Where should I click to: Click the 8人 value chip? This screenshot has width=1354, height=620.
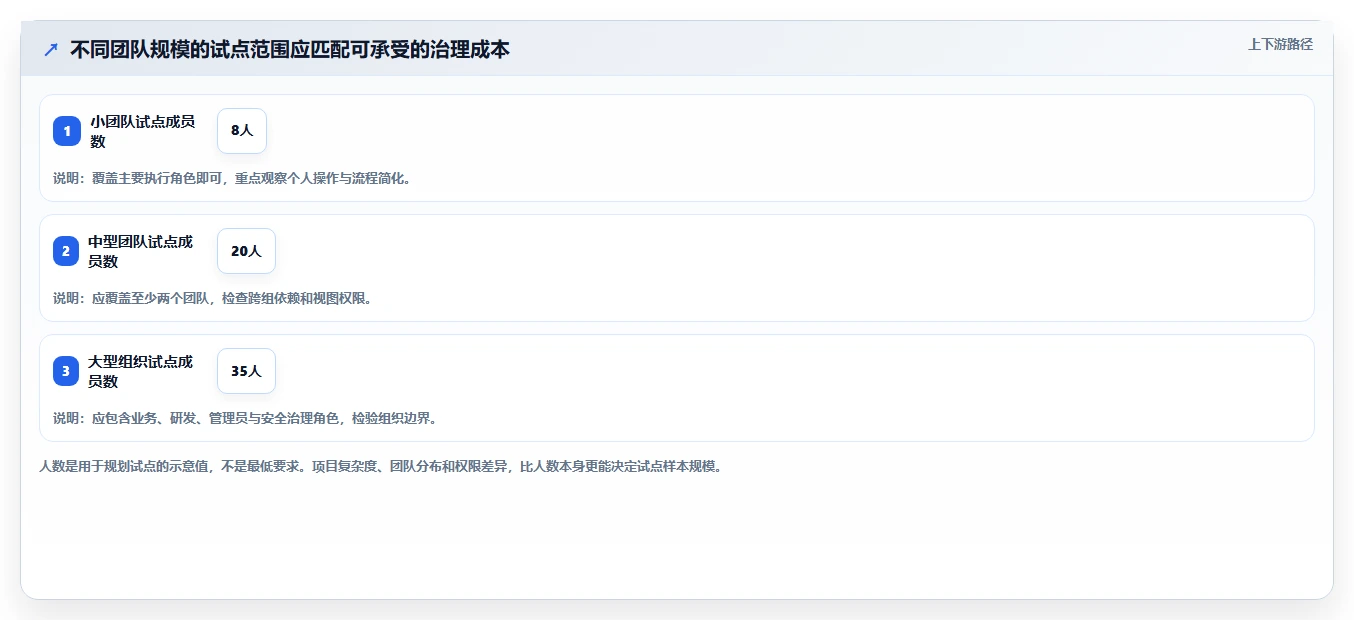click(x=242, y=131)
